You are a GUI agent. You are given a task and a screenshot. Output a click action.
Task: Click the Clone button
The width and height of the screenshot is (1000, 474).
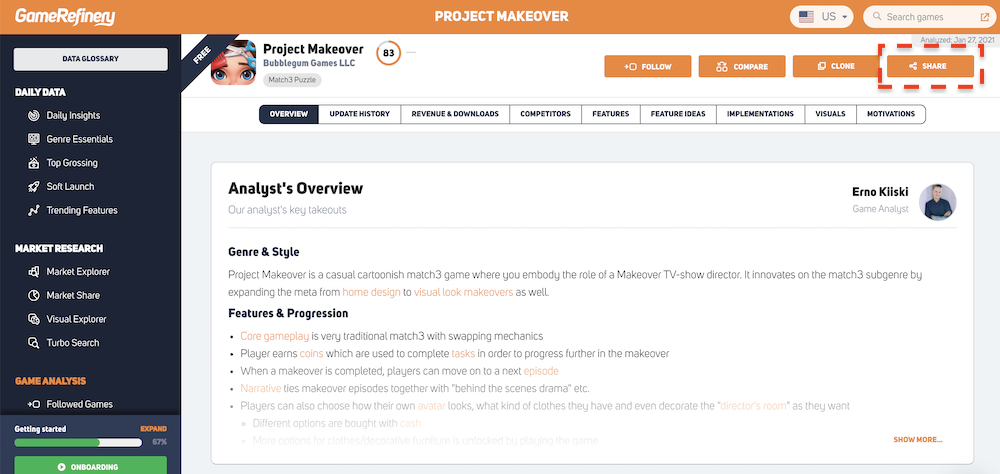point(836,66)
